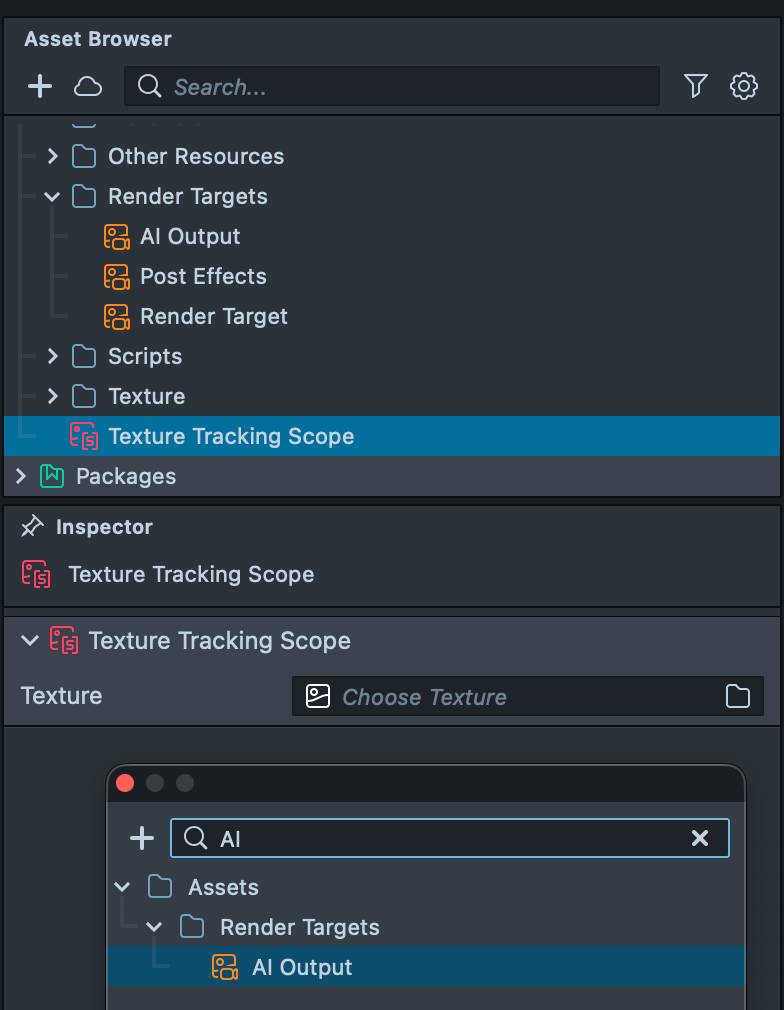This screenshot has height=1010, width=784.
Task: Click the folder icon in Texture field
Action: click(x=738, y=697)
